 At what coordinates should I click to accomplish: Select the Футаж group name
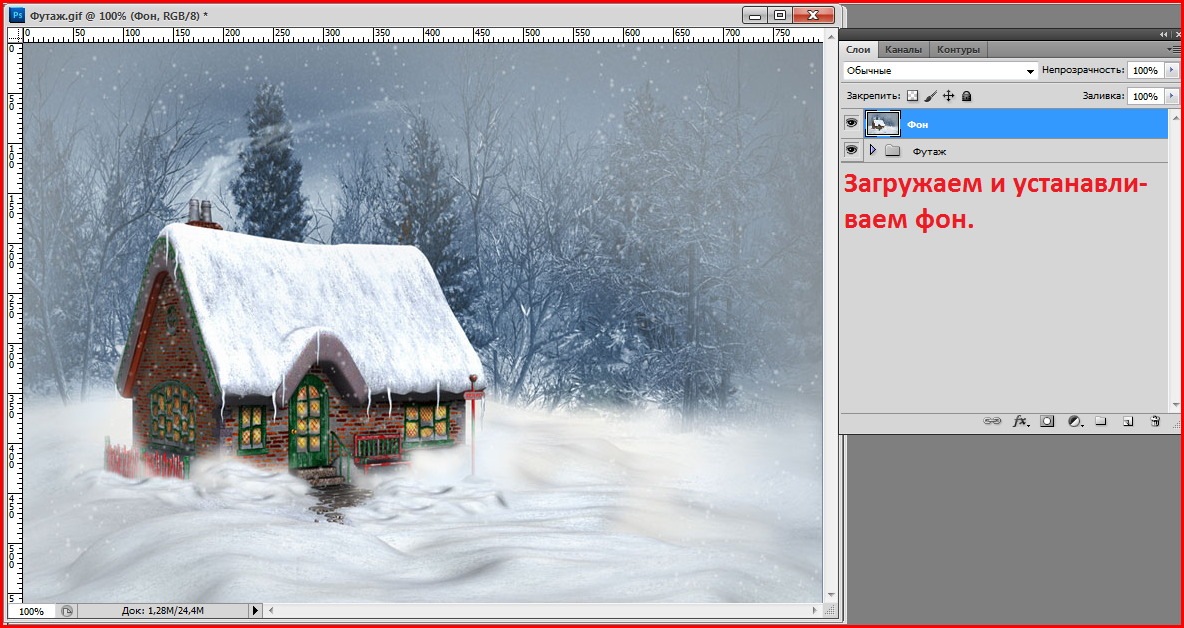pos(930,152)
